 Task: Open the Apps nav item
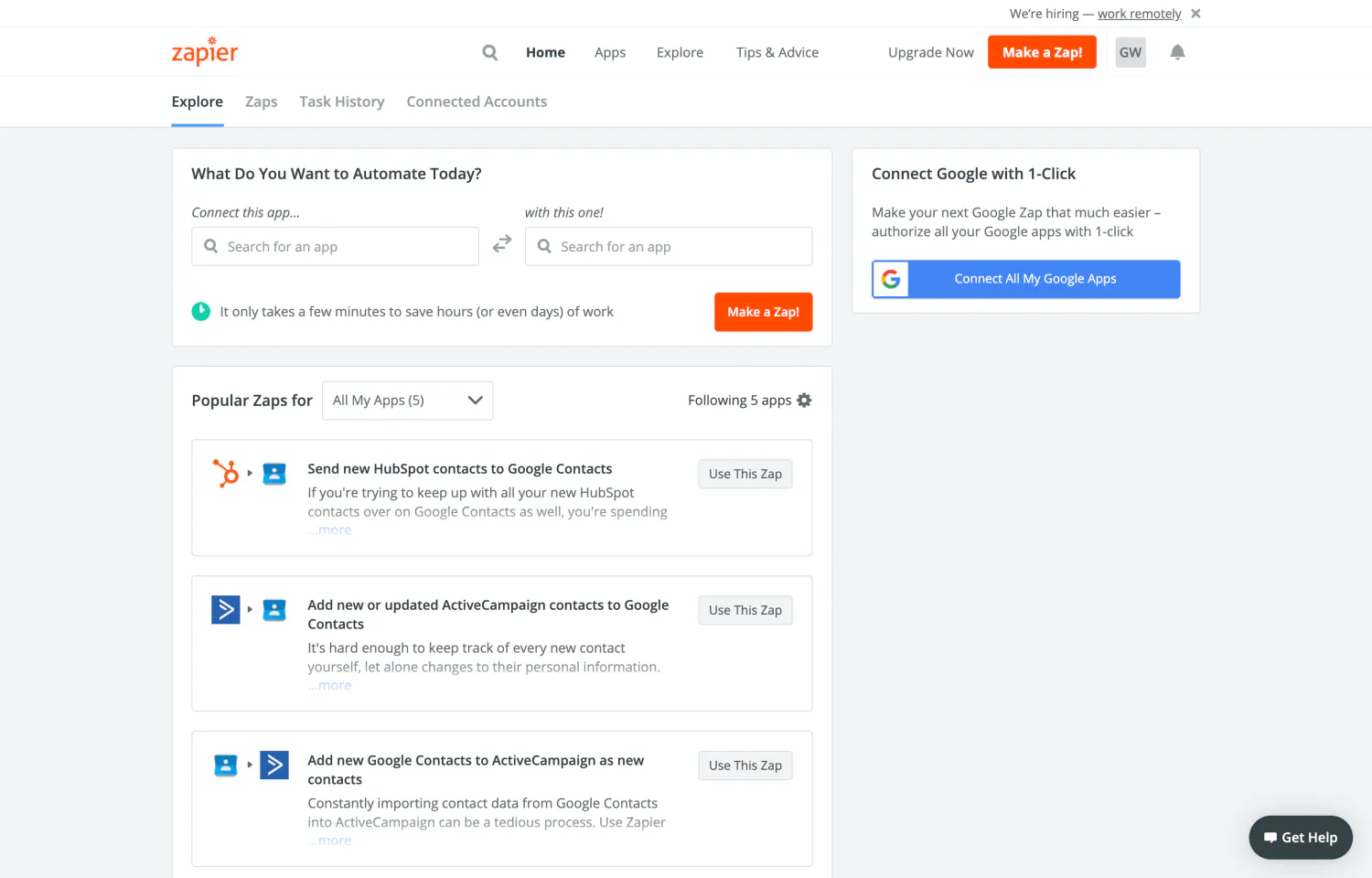click(610, 52)
